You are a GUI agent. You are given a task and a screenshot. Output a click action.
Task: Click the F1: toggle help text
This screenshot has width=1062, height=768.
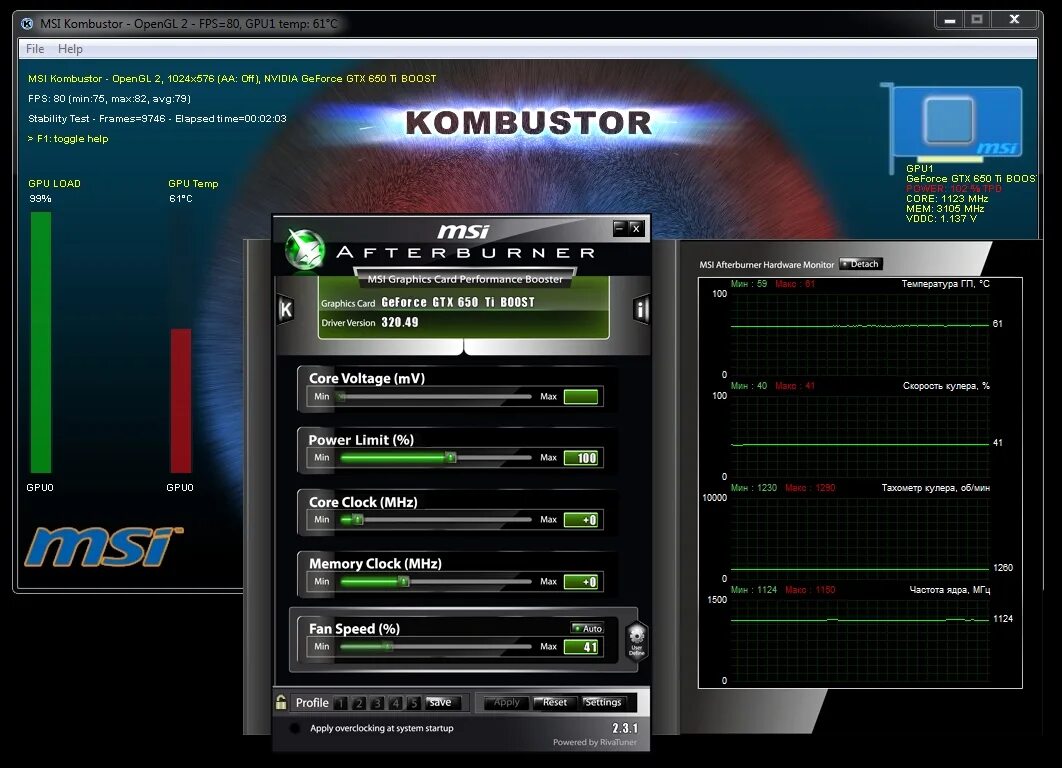pos(68,138)
